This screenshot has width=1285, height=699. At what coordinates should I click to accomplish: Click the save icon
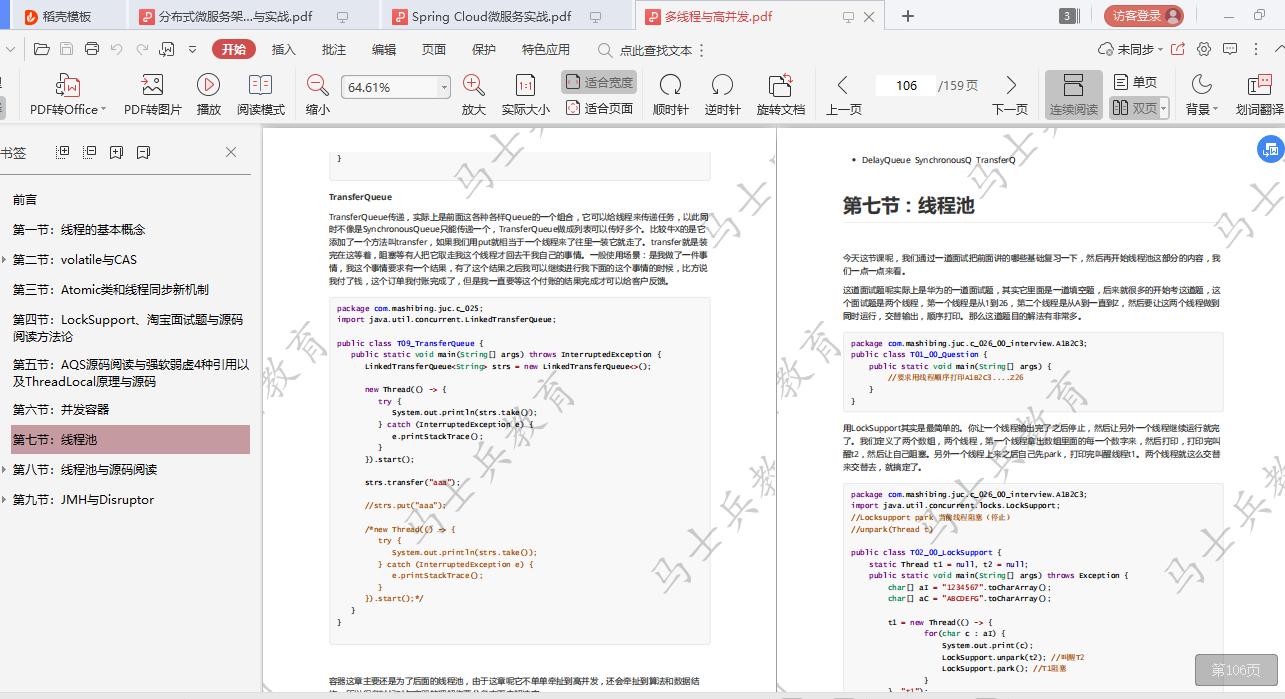[x=66, y=49]
